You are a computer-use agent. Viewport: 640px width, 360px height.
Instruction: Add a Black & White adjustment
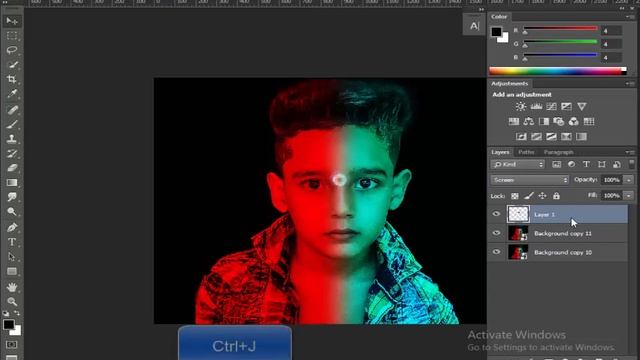pos(544,121)
